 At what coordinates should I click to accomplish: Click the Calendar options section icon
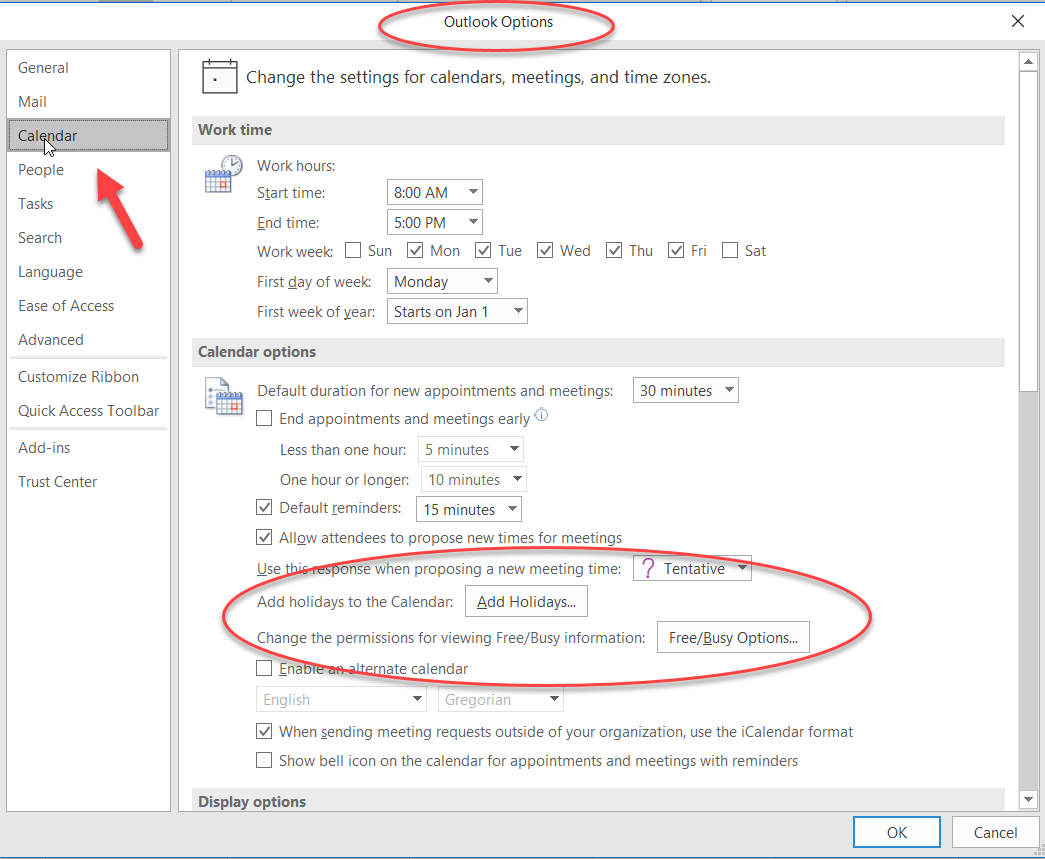click(224, 396)
